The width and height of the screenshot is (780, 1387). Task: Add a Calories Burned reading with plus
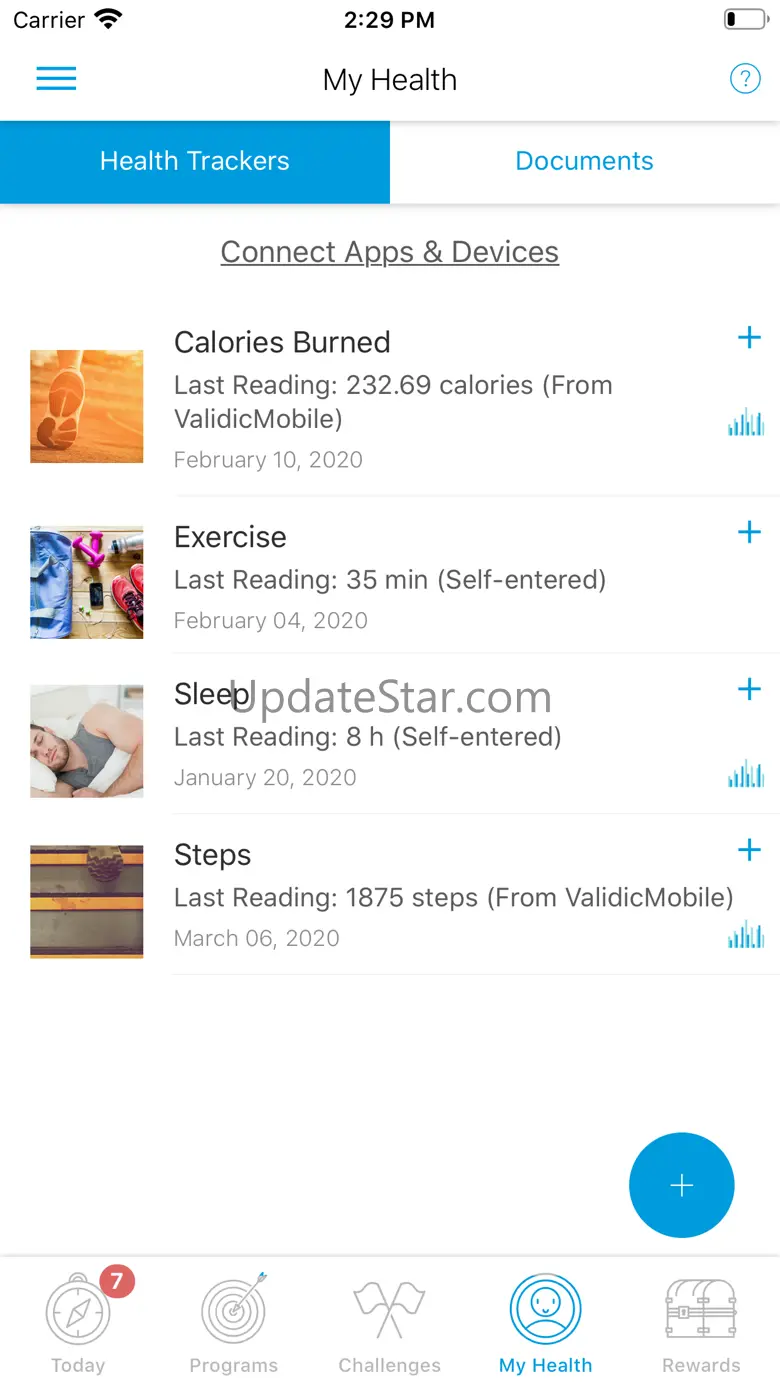click(x=749, y=338)
